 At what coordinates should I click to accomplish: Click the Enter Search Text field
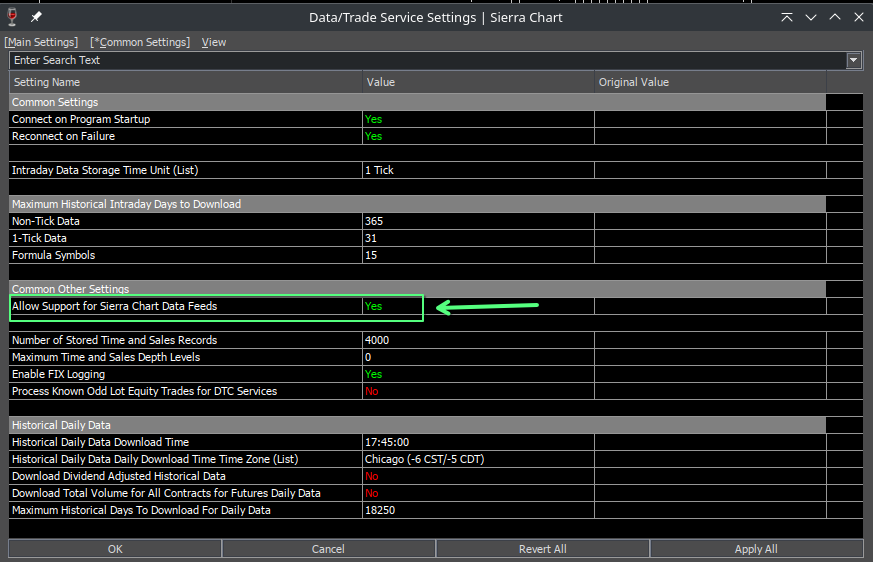point(428,60)
